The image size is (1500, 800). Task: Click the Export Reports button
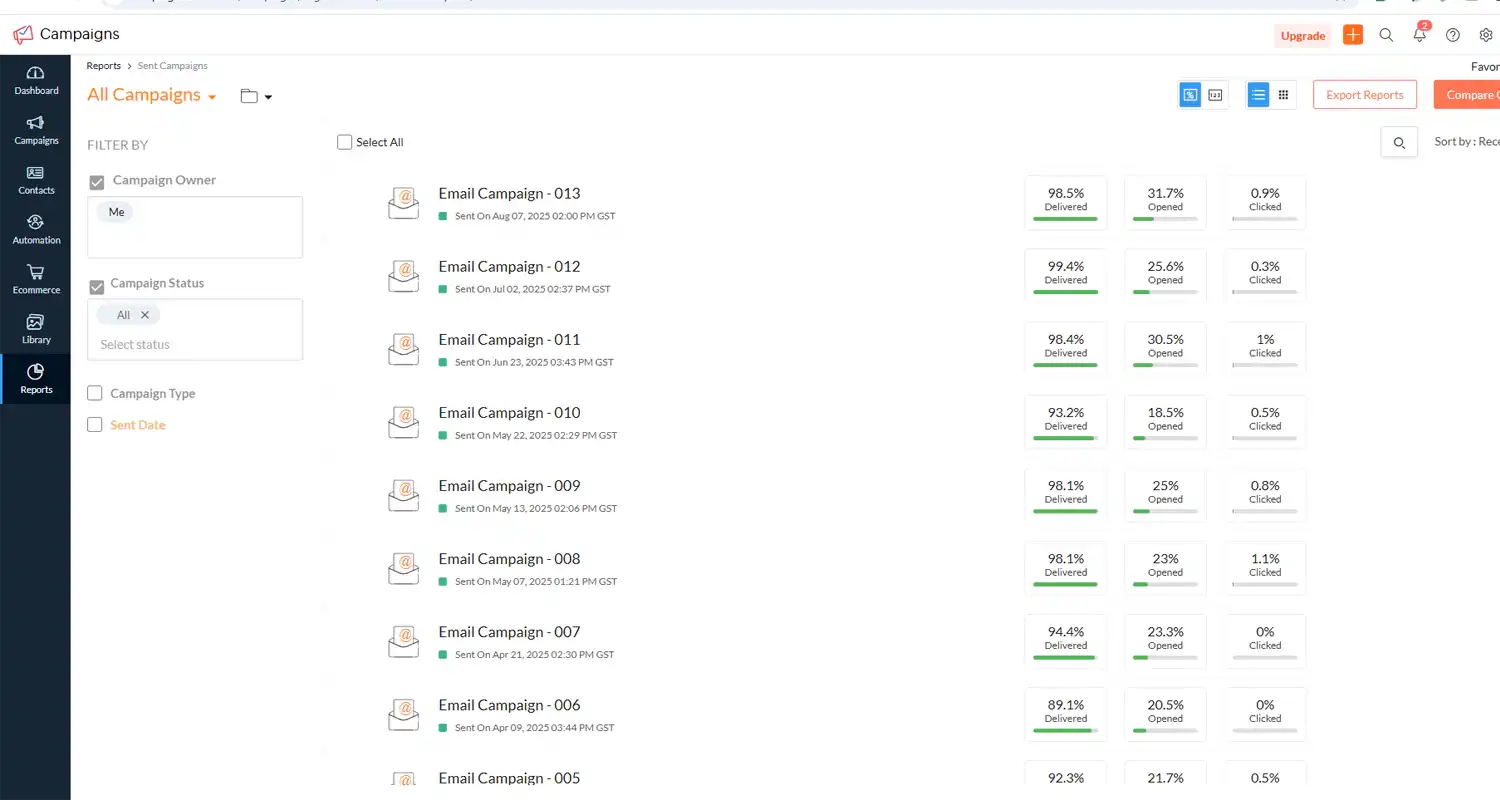[1364, 94]
